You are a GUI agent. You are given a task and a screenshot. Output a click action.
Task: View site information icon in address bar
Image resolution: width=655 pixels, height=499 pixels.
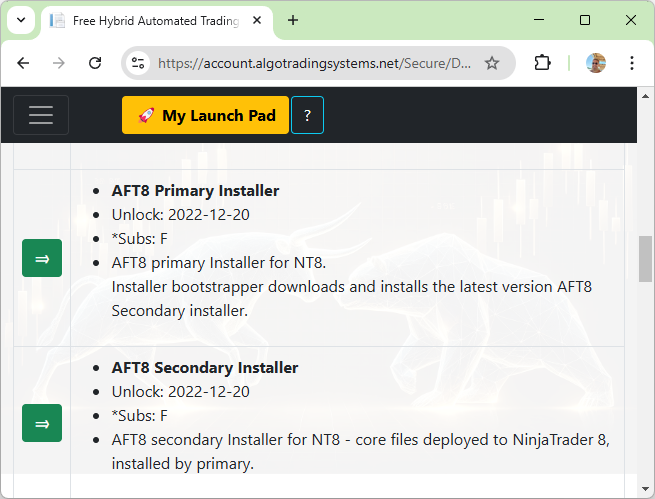point(138,63)
